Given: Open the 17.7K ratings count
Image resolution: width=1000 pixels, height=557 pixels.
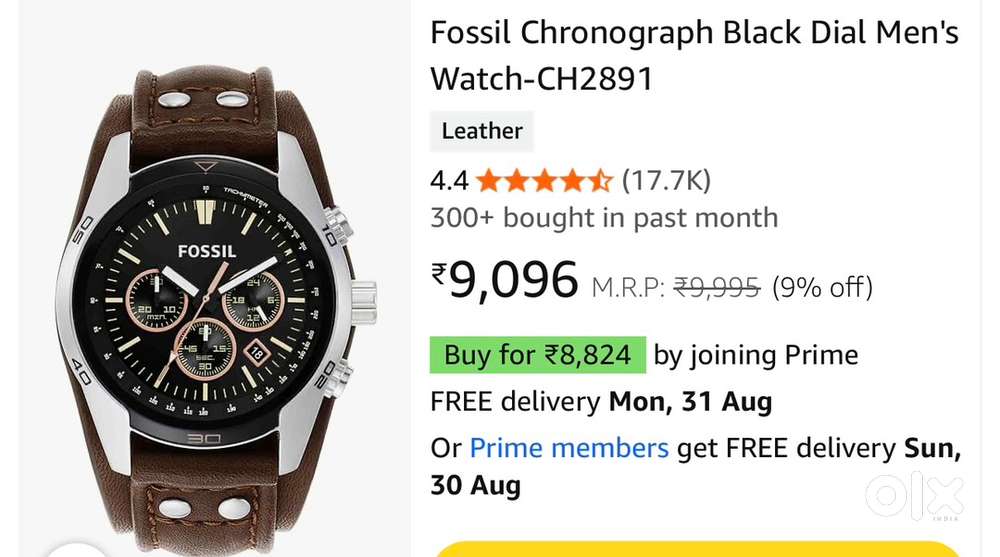Looking at the screenshot, I should pos(666,181).
